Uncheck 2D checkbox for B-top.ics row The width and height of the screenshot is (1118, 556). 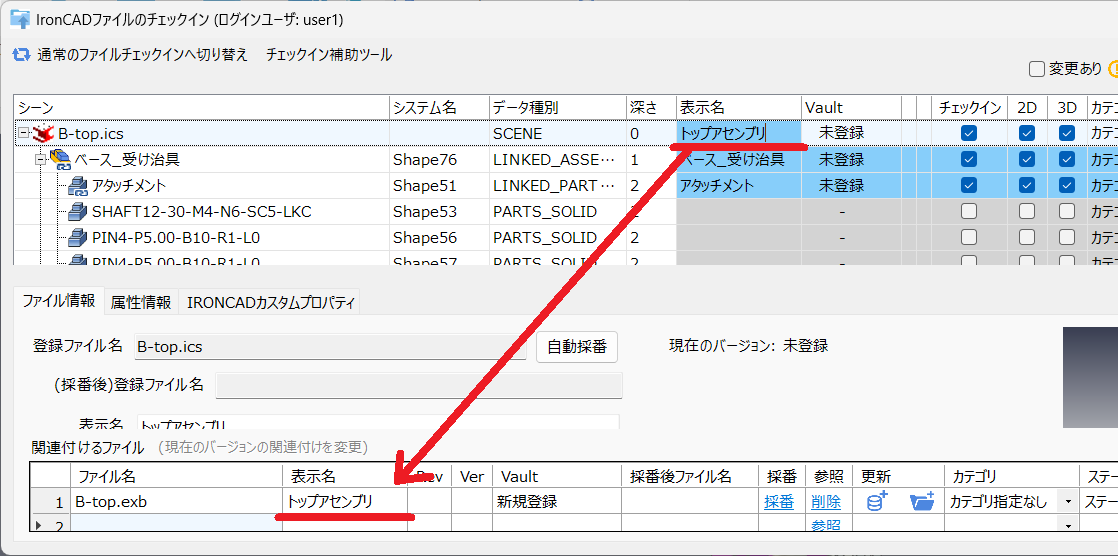pyautogui.click(x=1027, y=133)
